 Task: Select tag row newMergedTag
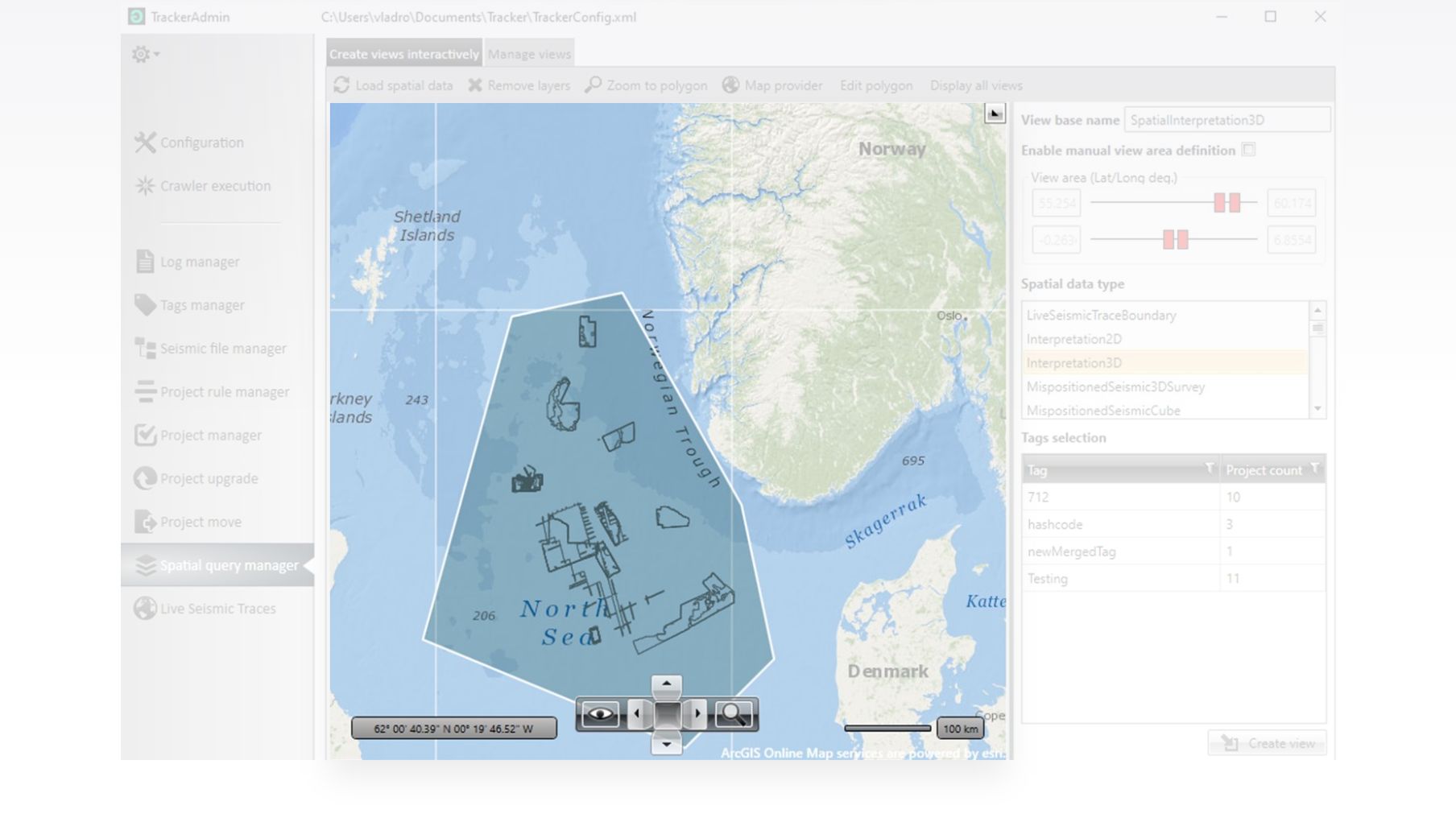(x=1173, y=552)
